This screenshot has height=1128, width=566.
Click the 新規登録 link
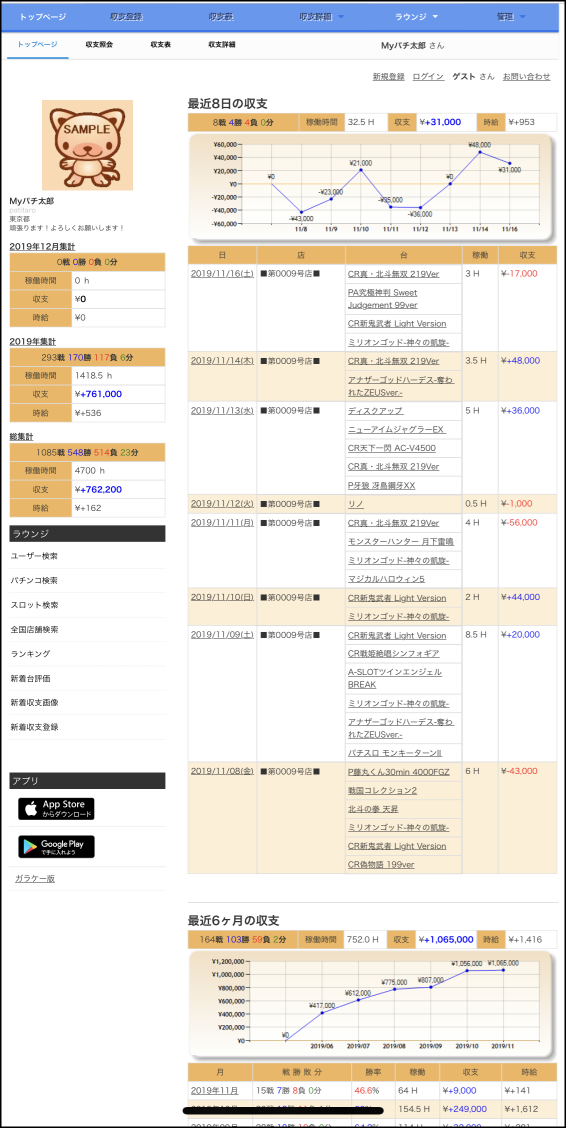coord(388,76)
